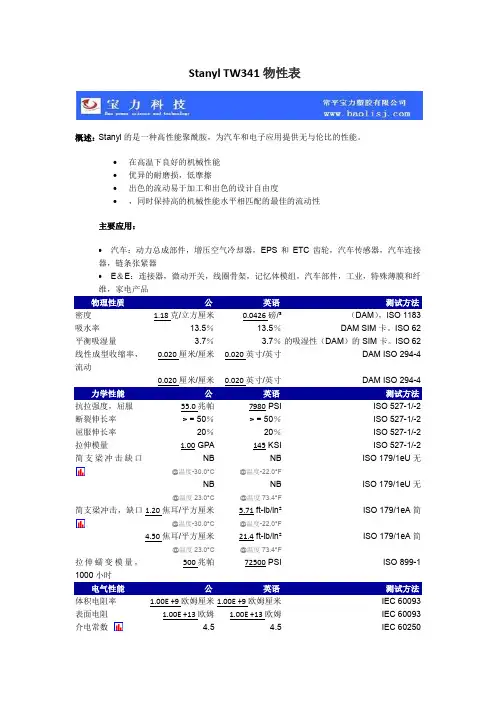Click the ISO 899-1 test method

tap(402, 562)
